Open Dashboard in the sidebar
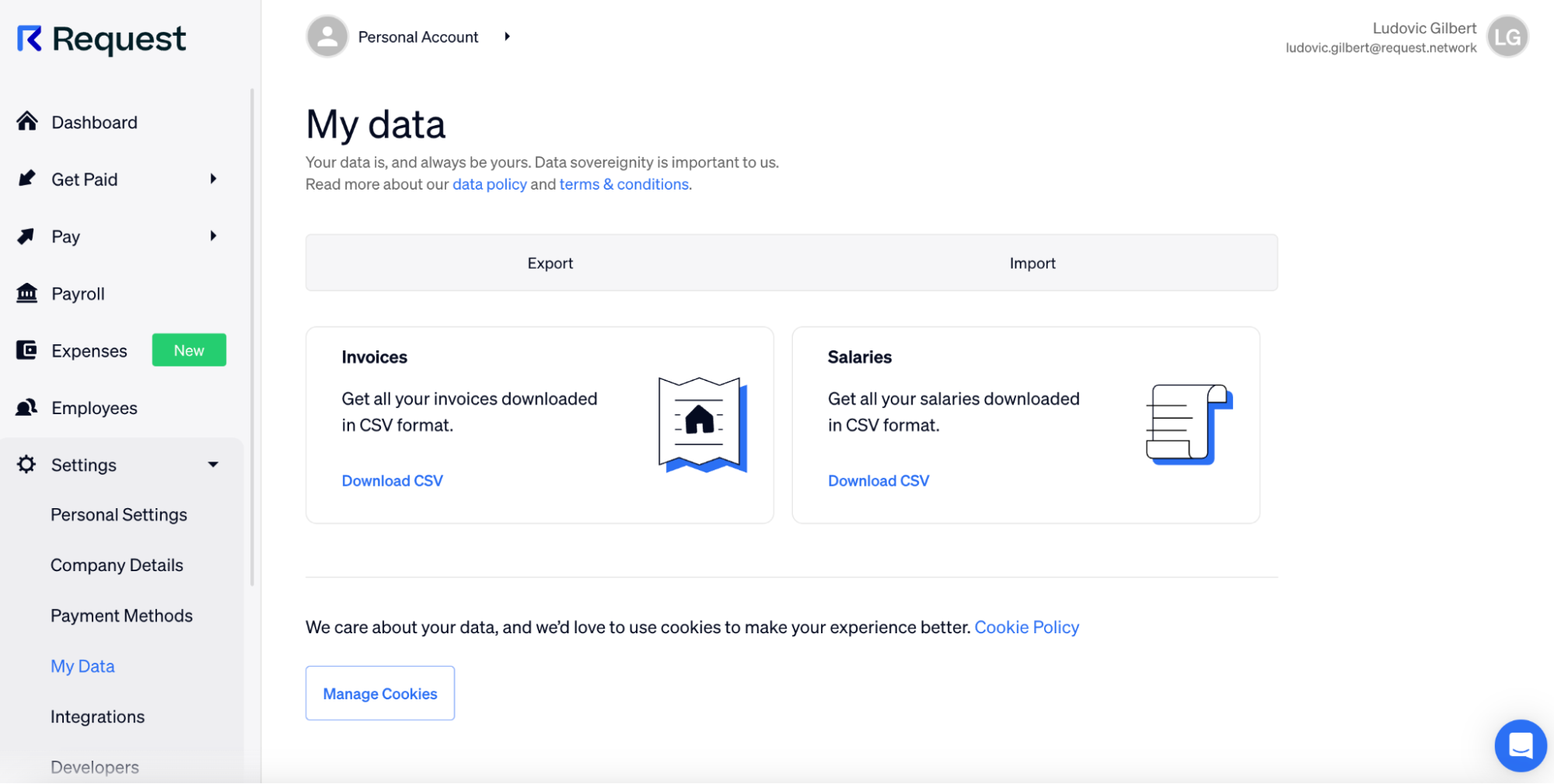The image size is (1554, 784). point(94,122)
